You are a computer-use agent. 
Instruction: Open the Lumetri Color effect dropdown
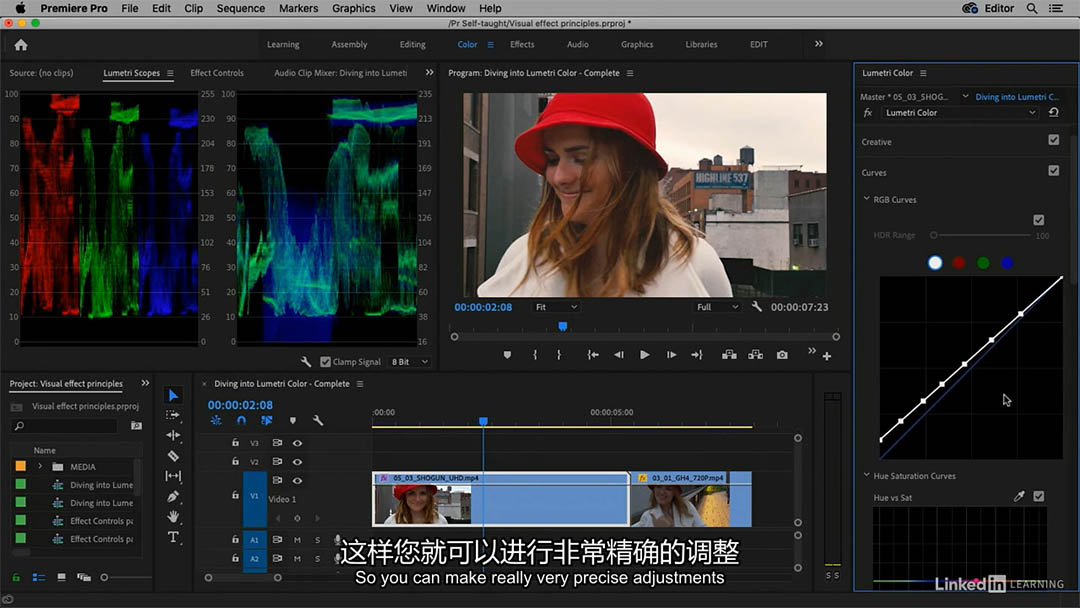[960, 113]
